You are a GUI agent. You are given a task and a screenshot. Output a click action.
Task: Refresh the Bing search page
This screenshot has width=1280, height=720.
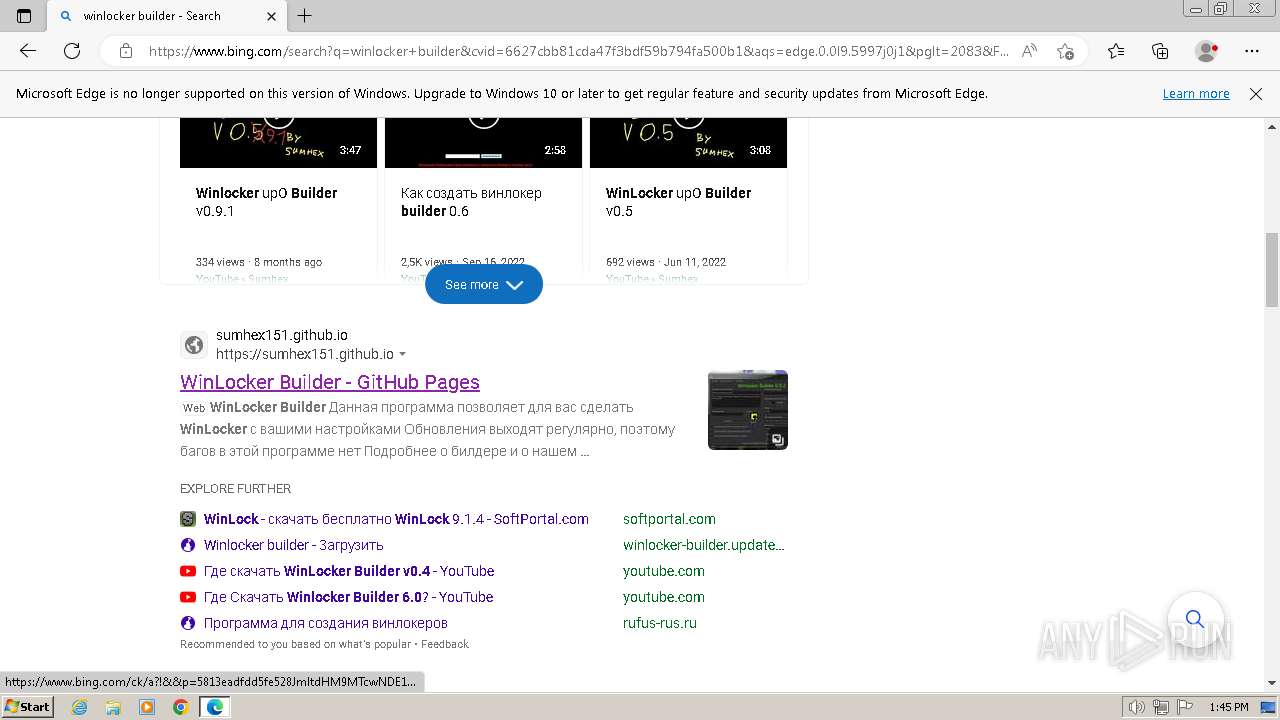pyautogui.click(x=72, y=51)
